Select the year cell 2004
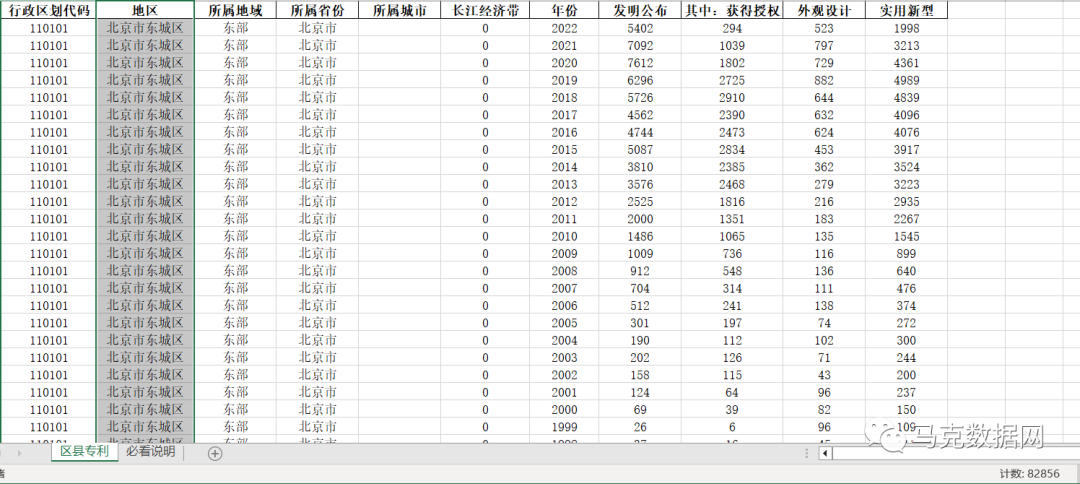 565,340
